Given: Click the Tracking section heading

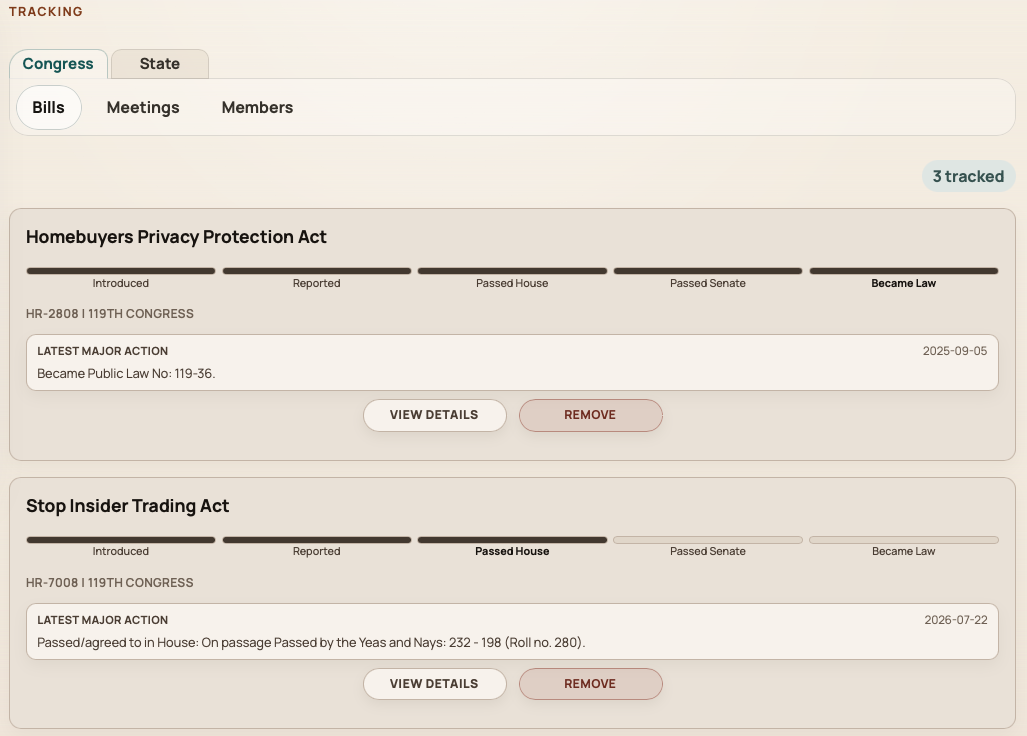Looking at the screenshot, I should pyautogui.click(x=46, y=11).
